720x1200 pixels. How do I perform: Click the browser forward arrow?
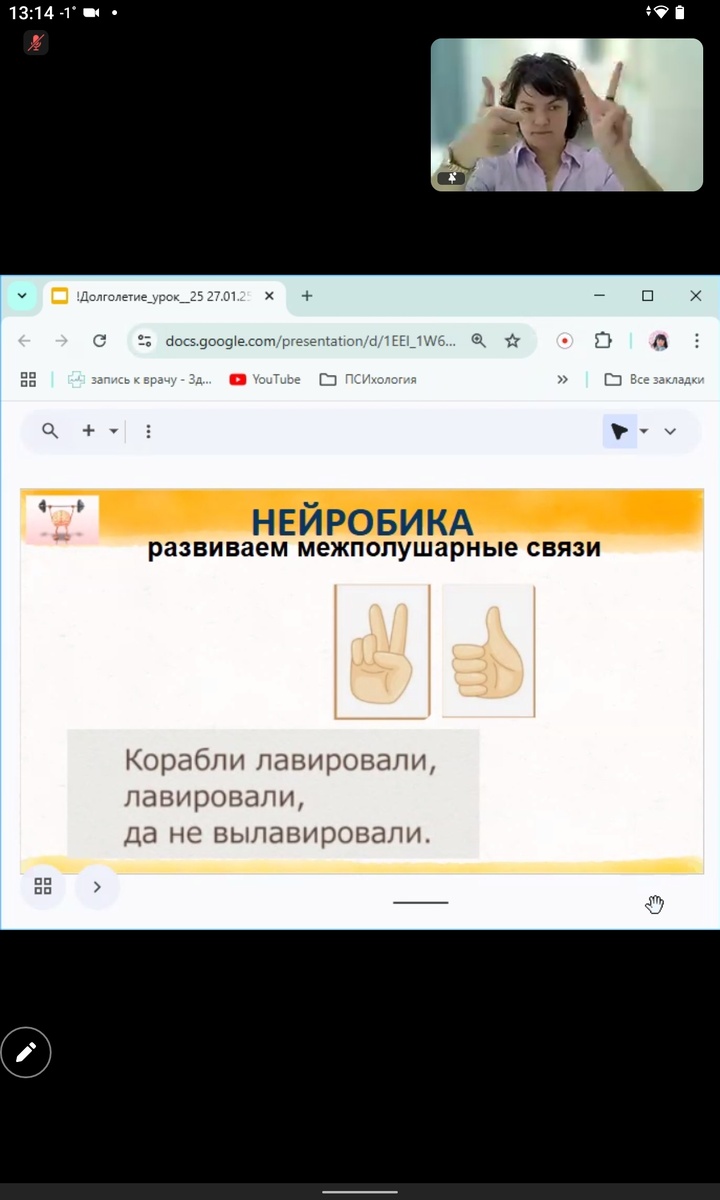coord(62,341)
